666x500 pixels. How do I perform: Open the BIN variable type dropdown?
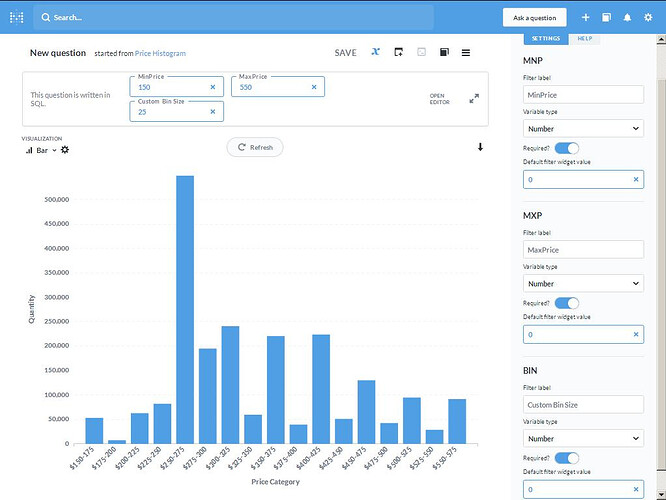pyautogui.click(x=583, y=438)
